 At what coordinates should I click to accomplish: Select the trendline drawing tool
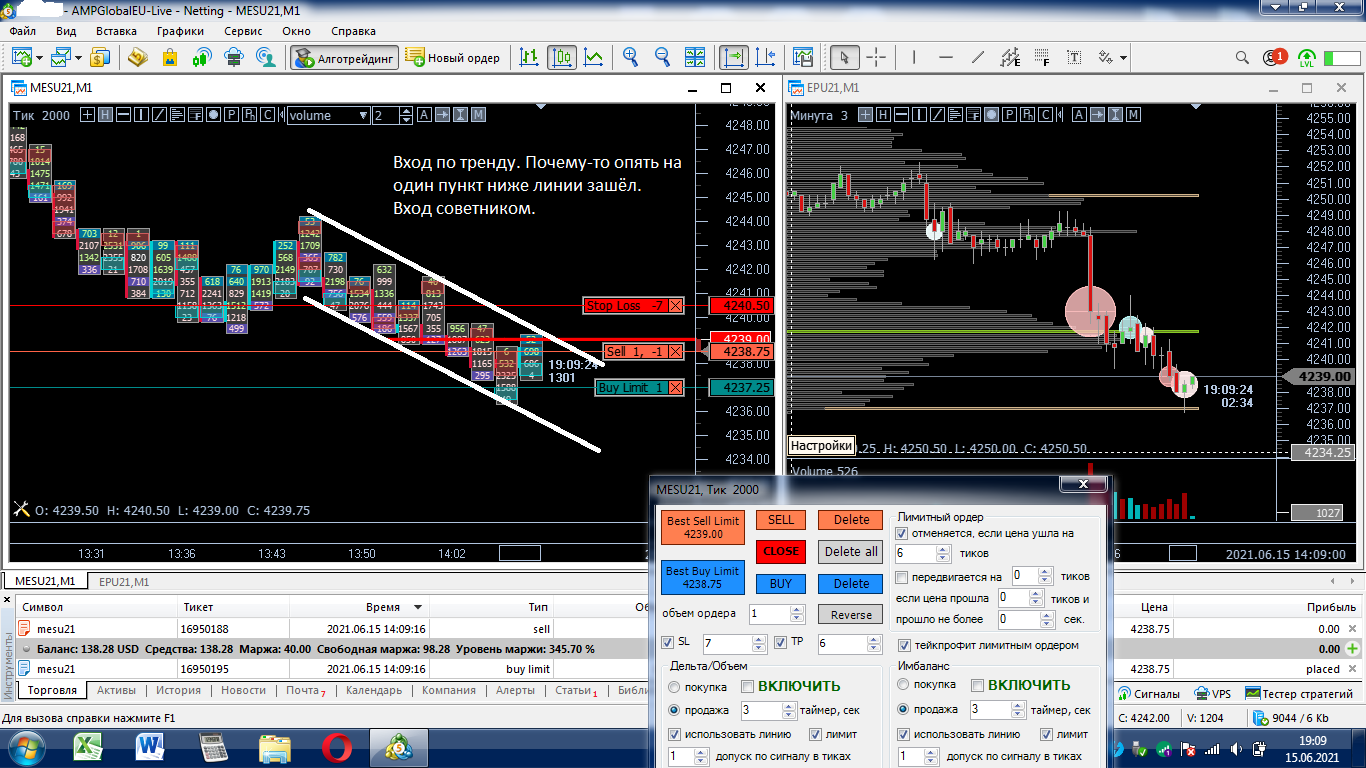[978, 57]
